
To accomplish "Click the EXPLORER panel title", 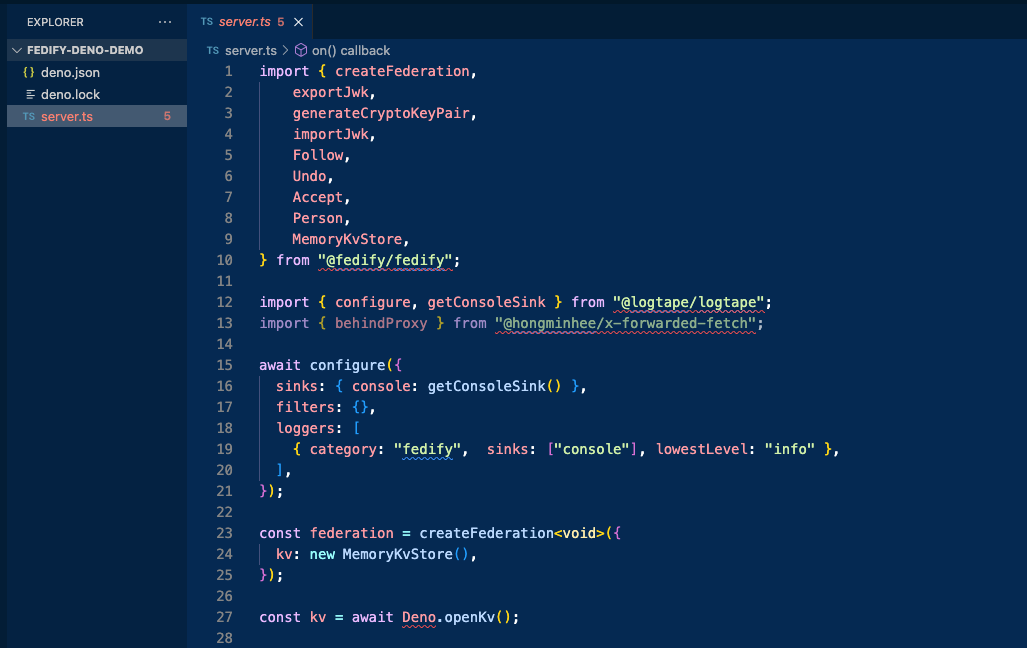I will (55, 22).
